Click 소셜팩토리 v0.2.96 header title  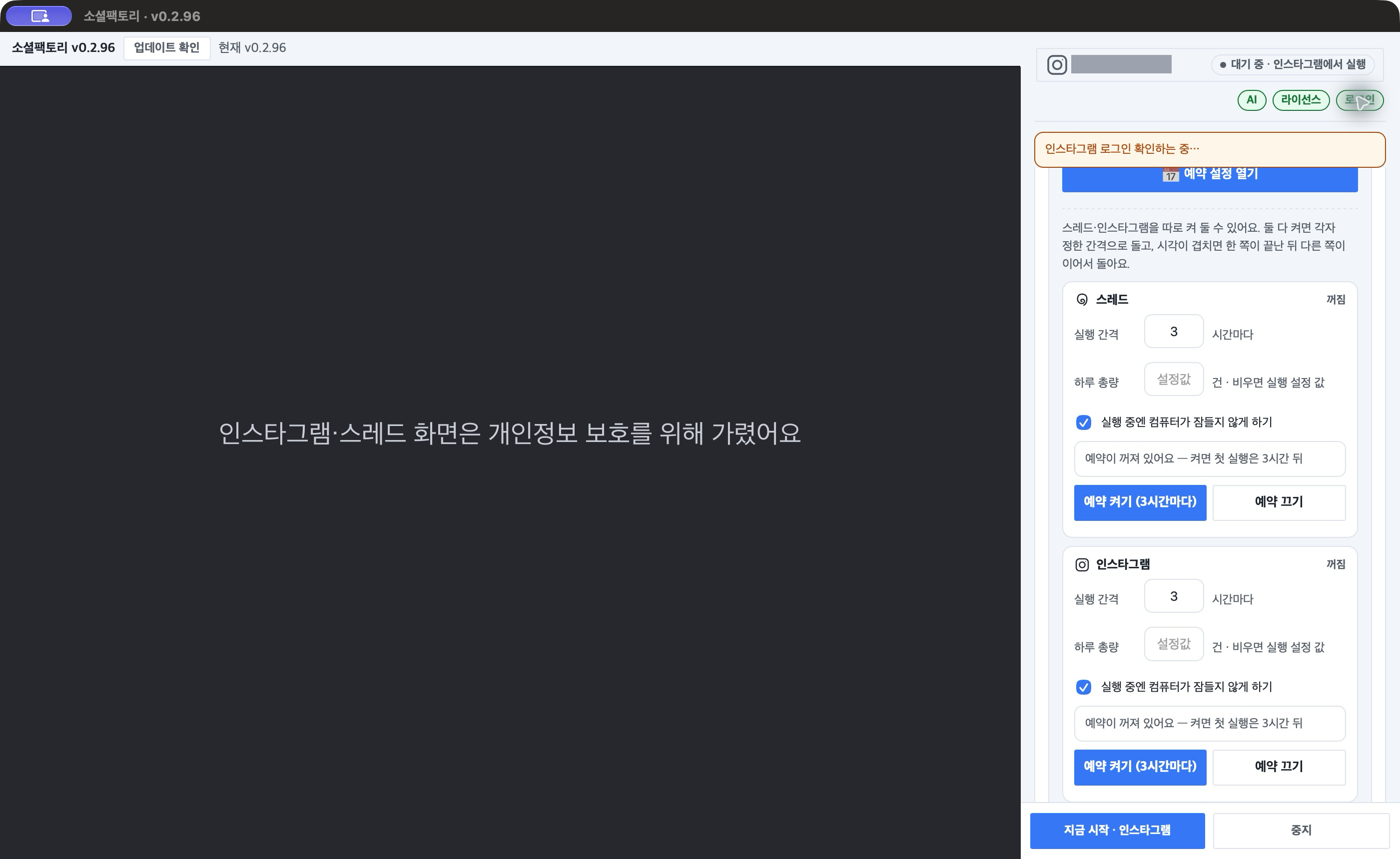(63, 48)
